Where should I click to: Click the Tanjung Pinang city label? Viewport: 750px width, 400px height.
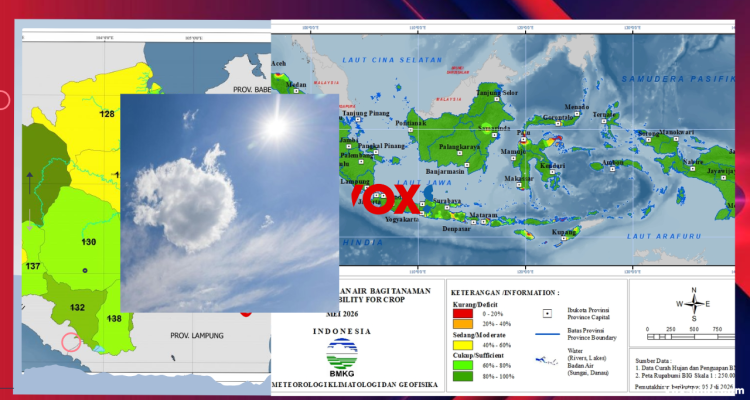pos(365,113)
